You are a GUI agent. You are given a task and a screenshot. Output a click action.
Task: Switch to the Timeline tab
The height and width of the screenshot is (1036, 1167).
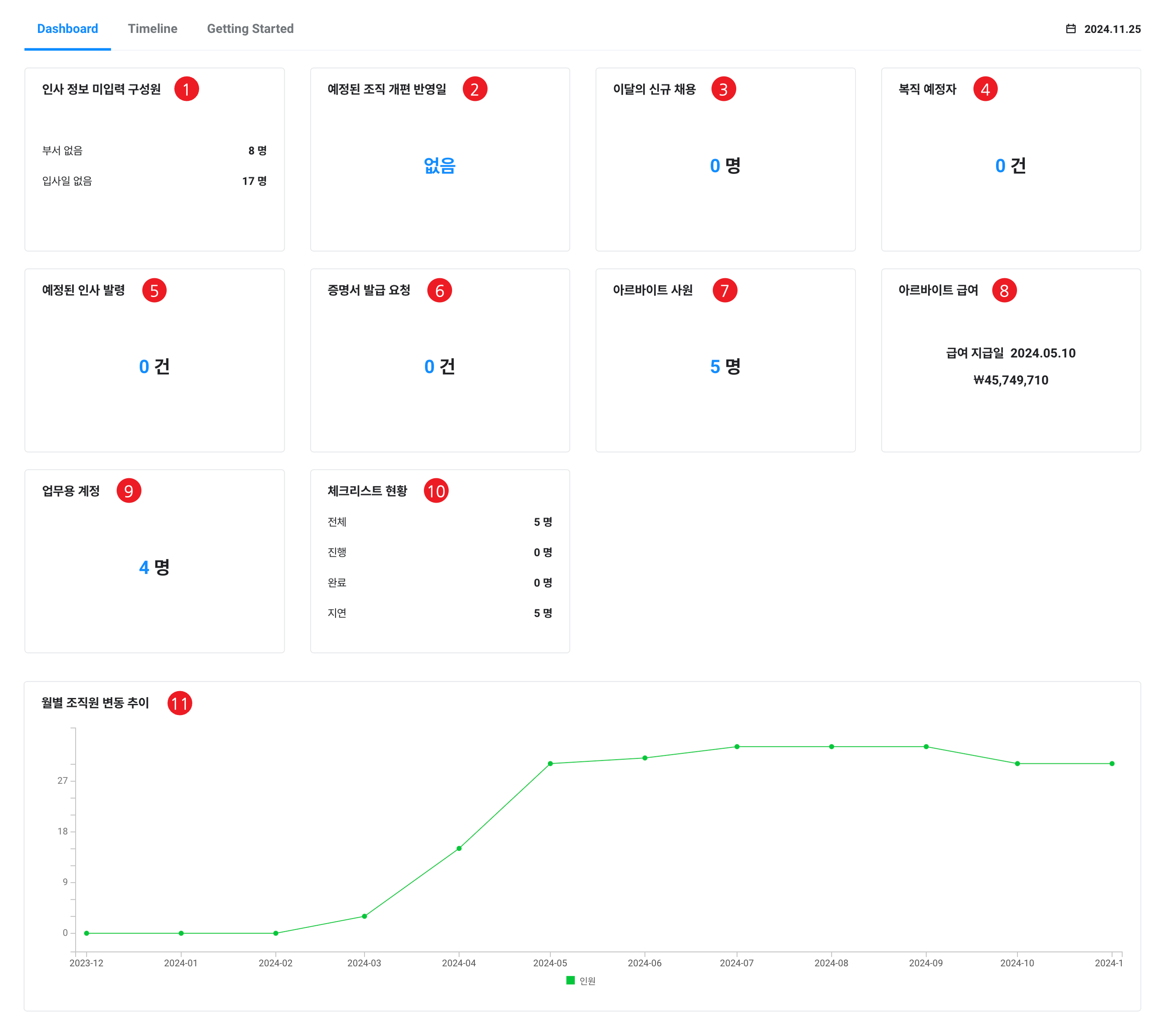pyautogui.click(x=153, y=29)
